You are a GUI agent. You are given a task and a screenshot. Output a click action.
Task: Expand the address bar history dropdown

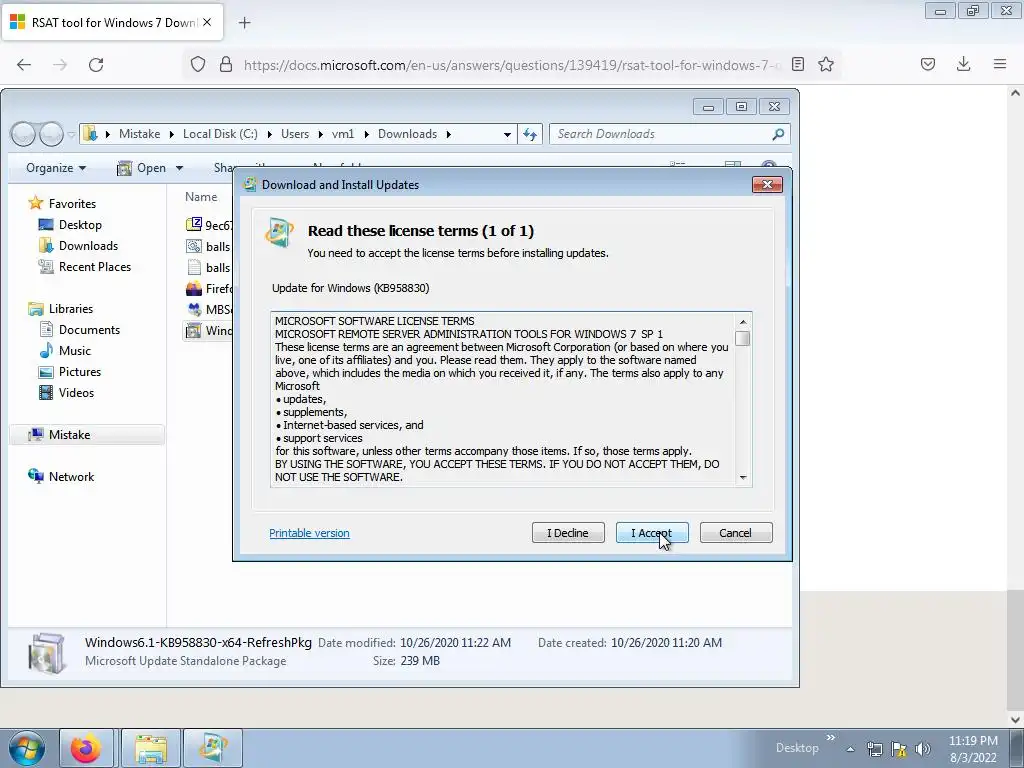click(x=507, y=135)
